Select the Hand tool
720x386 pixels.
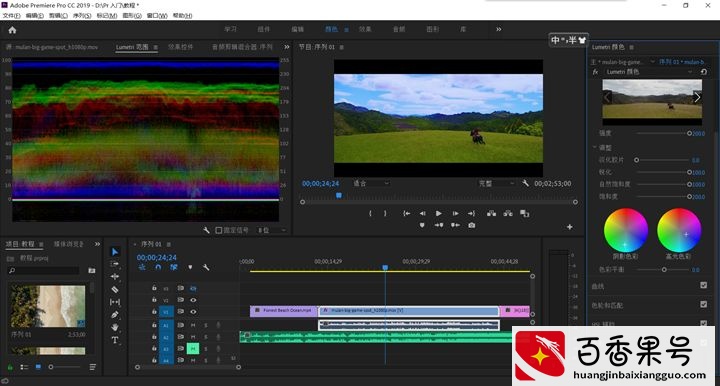point(115,327)
